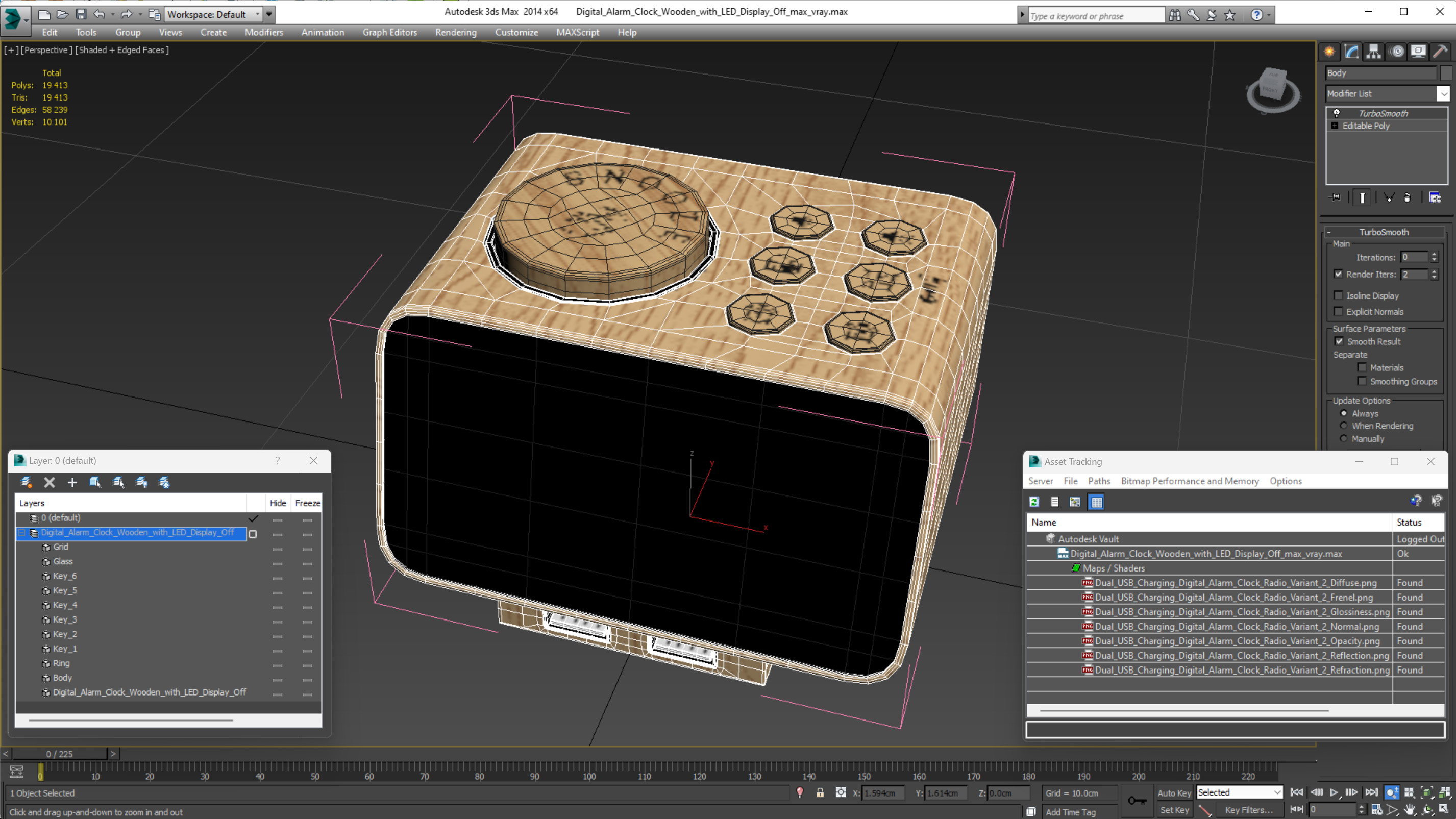Viewport: 1456px width, 819px height.
Task: Uncheck Smooth Result option
Action: pos(1339,341)
